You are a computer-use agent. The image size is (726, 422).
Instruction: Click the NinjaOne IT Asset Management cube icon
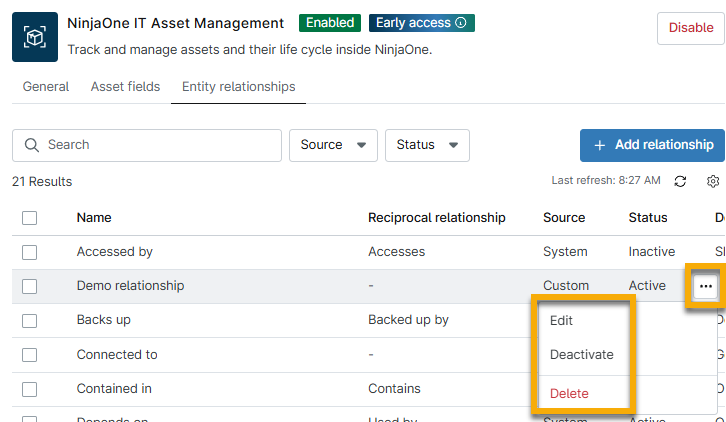(x=35, y=37)
